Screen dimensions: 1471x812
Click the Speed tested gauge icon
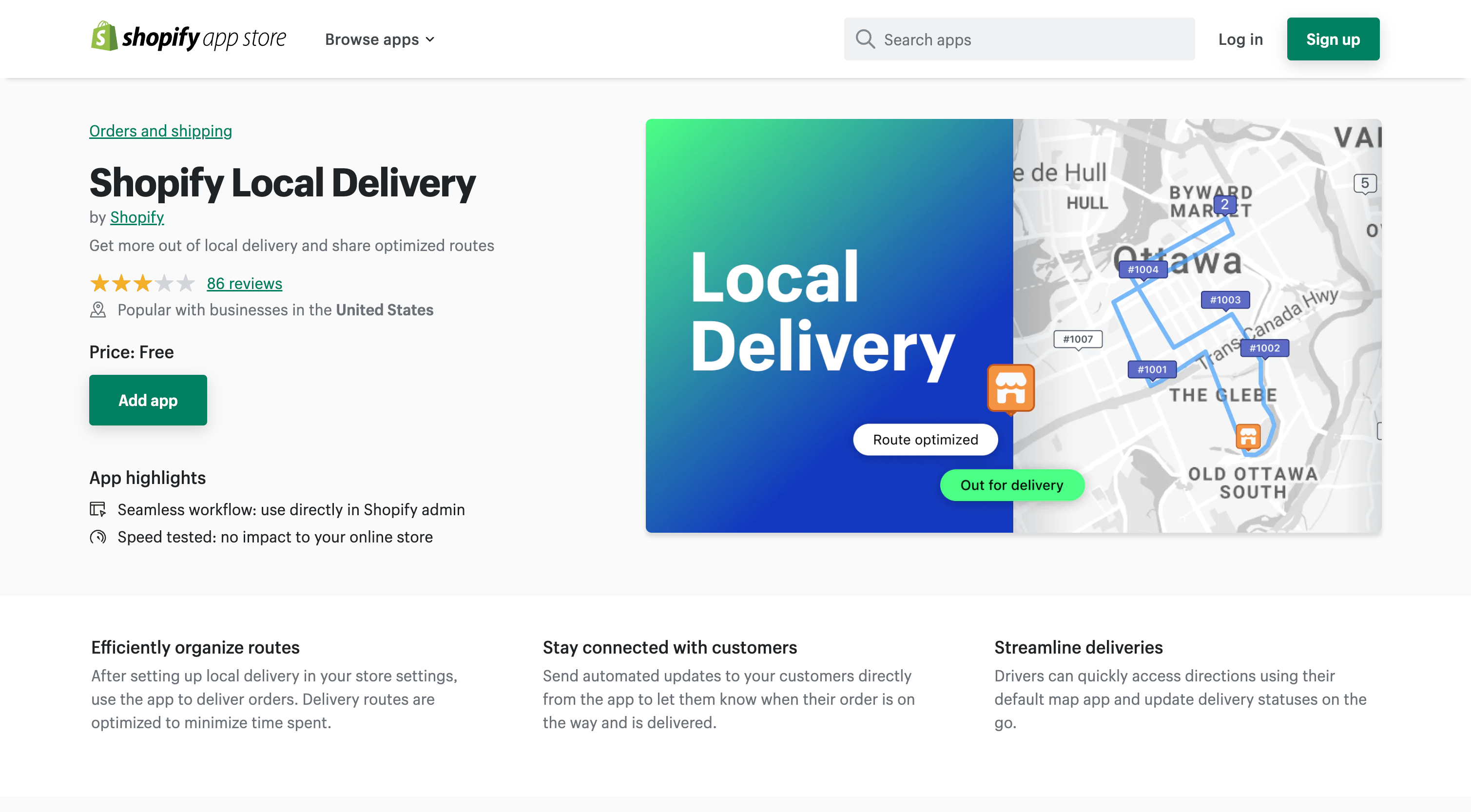click(x=97, y=537)
